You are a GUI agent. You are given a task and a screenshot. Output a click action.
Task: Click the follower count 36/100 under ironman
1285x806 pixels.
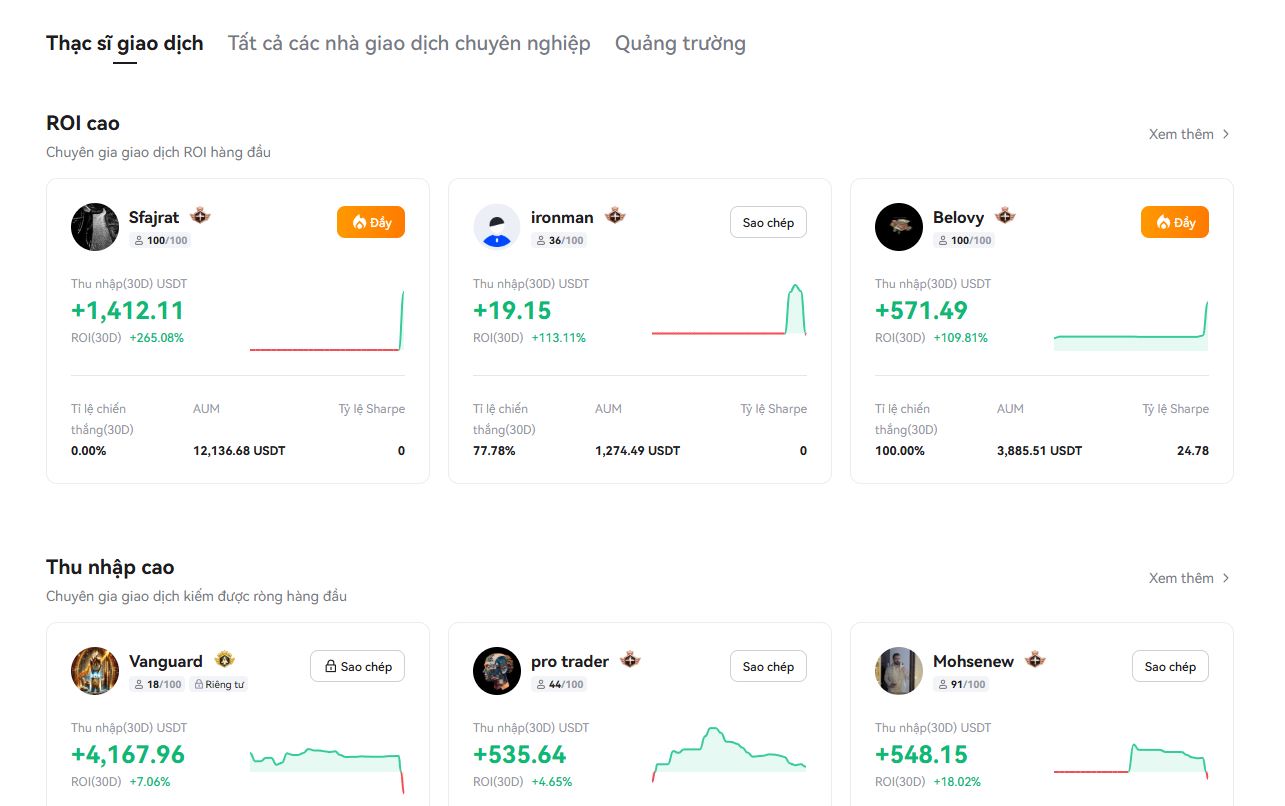[x=559, y=240]
